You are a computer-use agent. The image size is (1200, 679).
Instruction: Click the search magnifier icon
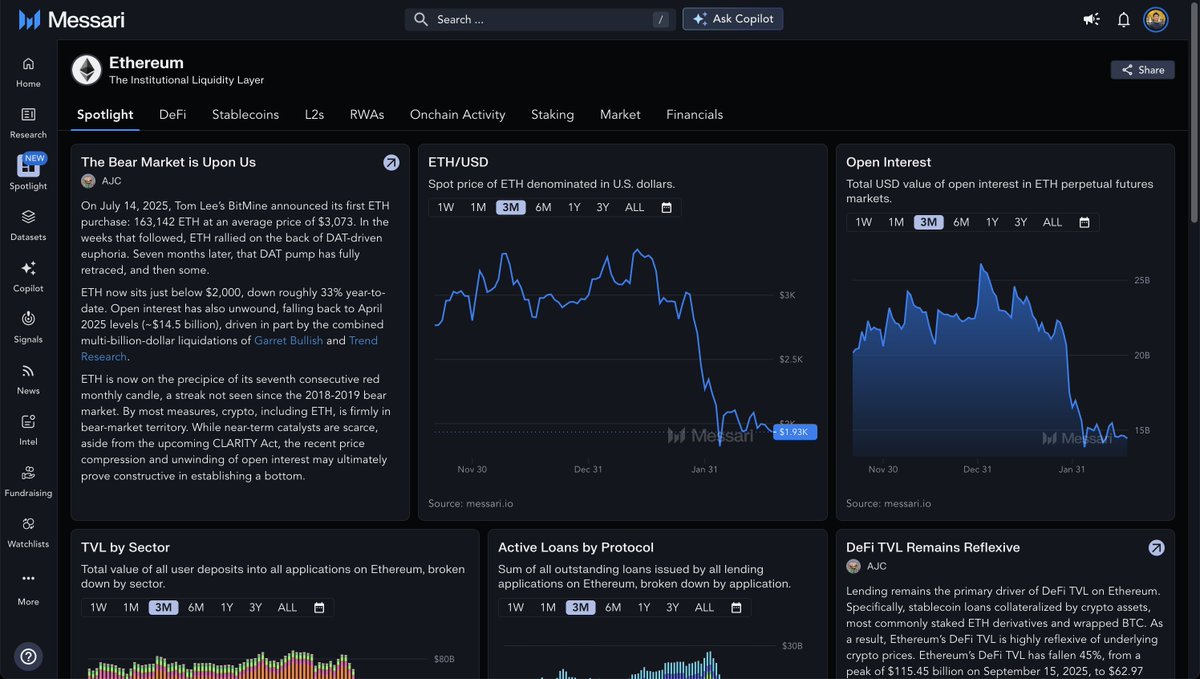(421, 19)
